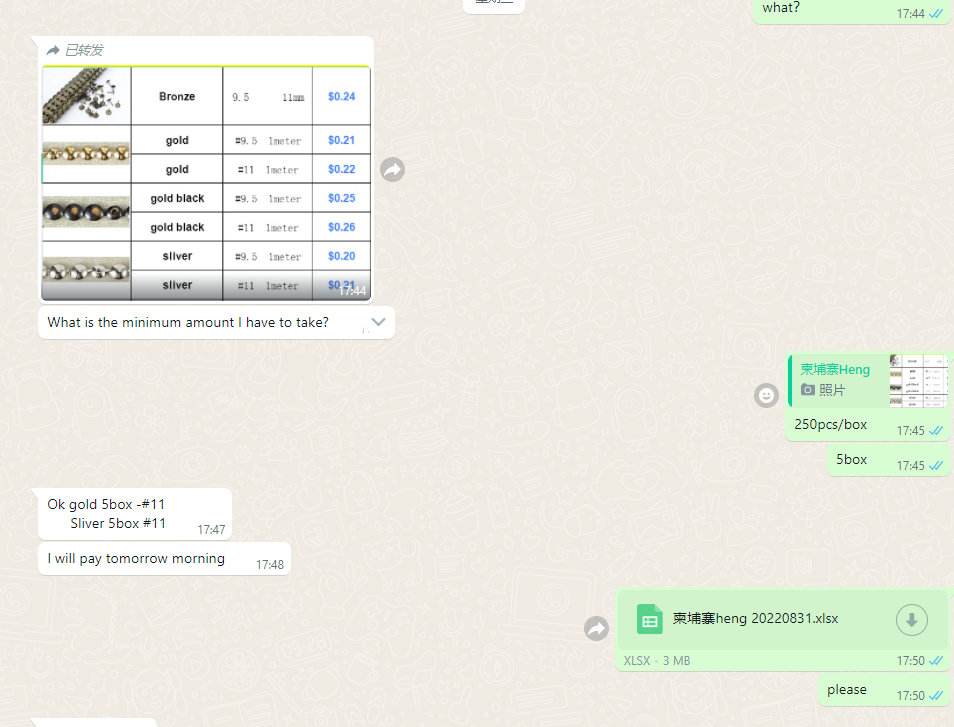The width and height of the screenshot is (954, 727).
Task: Select the '250pcs/box' message text
Action: click(x=830, y=425)
